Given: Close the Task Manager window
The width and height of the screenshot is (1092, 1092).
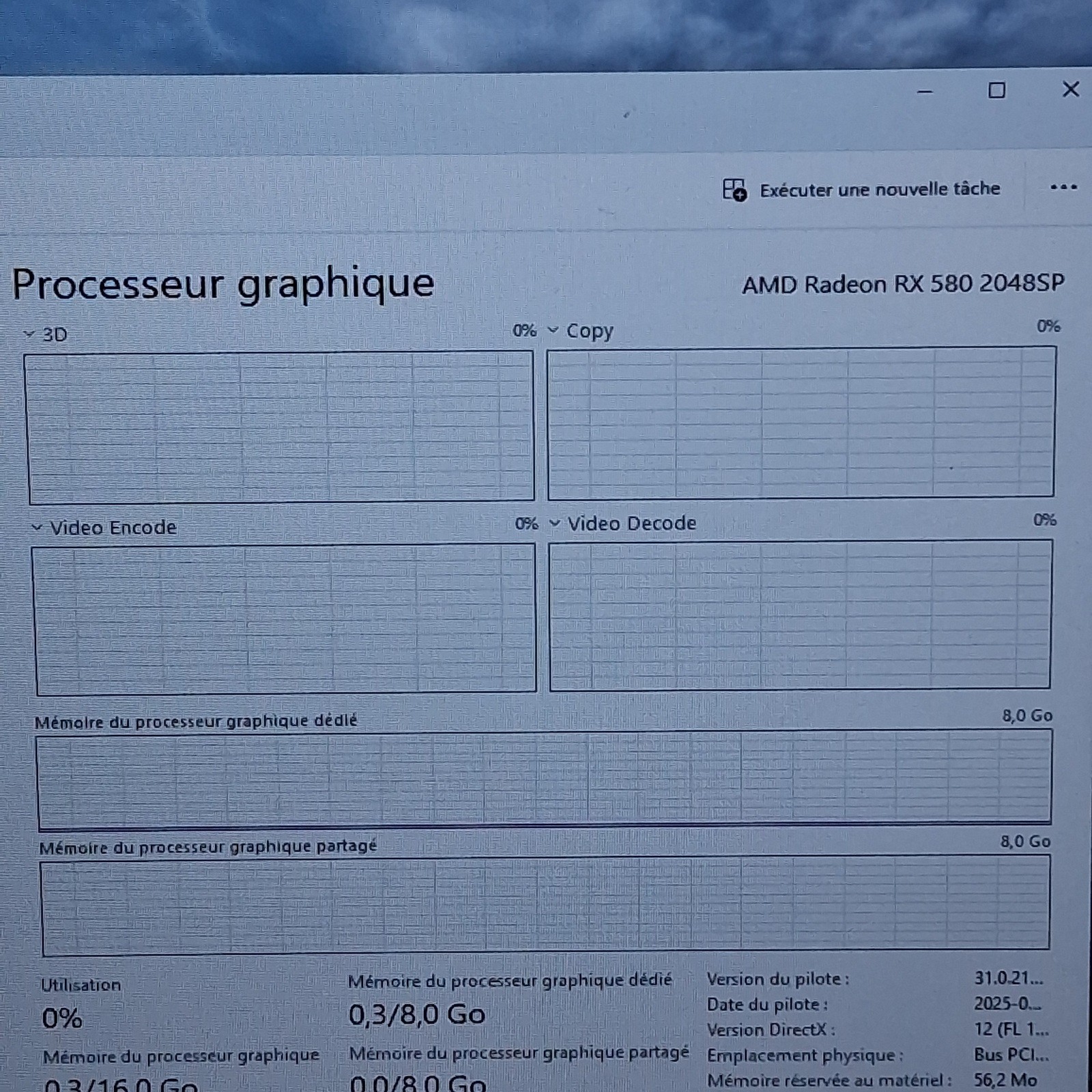Looking at the screenshot, I should tap(1070, 89).
